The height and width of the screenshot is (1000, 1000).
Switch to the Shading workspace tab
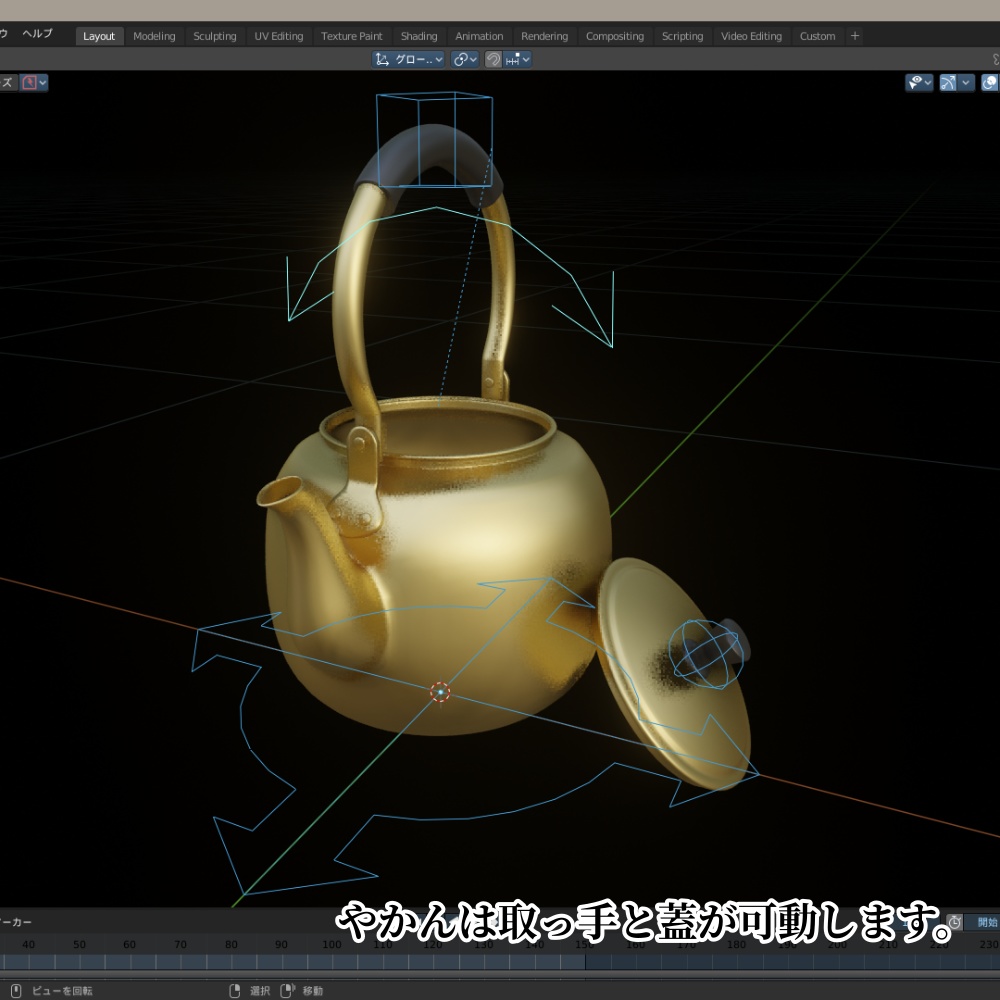(x=419, y=35)
